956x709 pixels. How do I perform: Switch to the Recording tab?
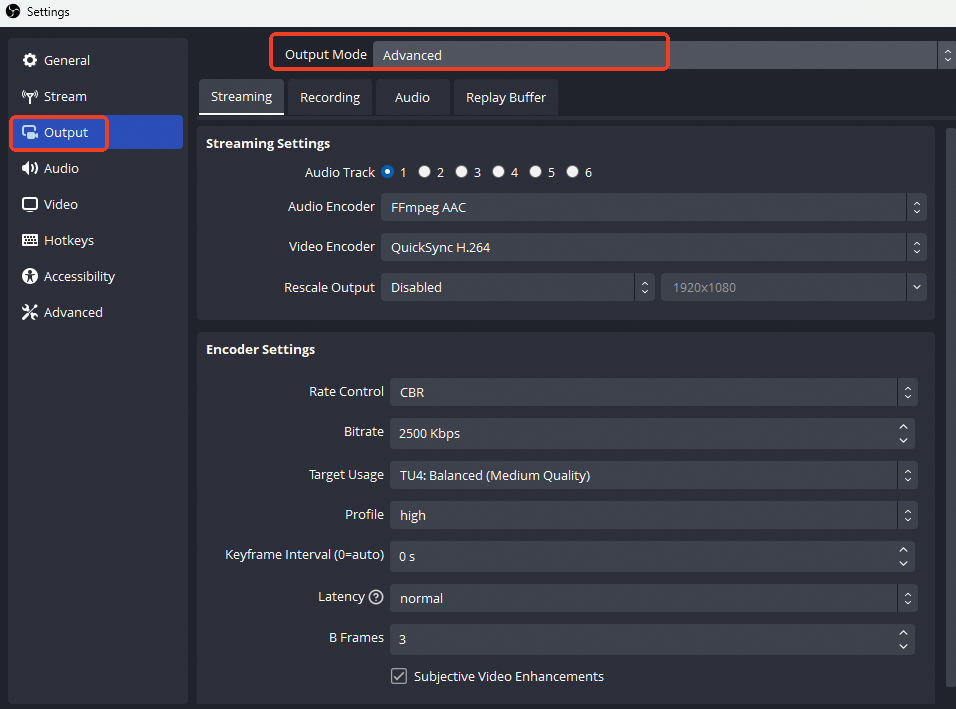click(330, 98)
